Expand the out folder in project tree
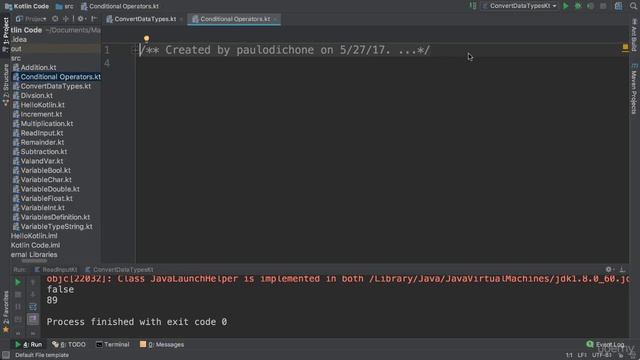The width and height of the screenshot is (640, 360). tap(16, 49)
